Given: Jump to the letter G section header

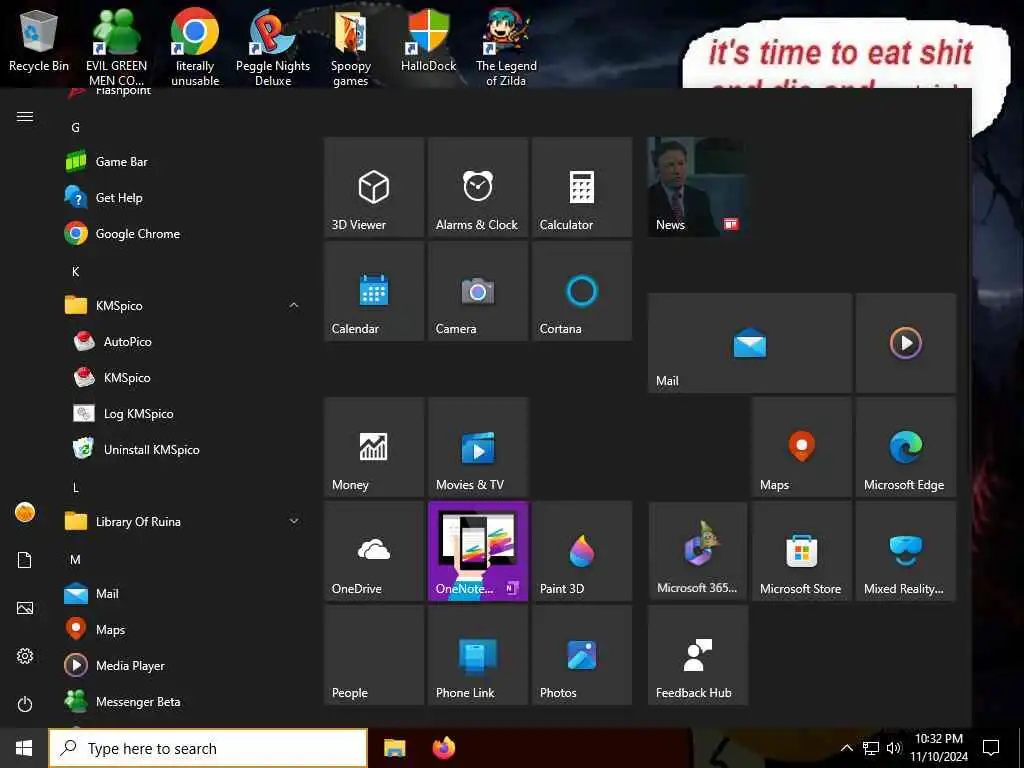Looking at the screenshot, I should point(76,127).
